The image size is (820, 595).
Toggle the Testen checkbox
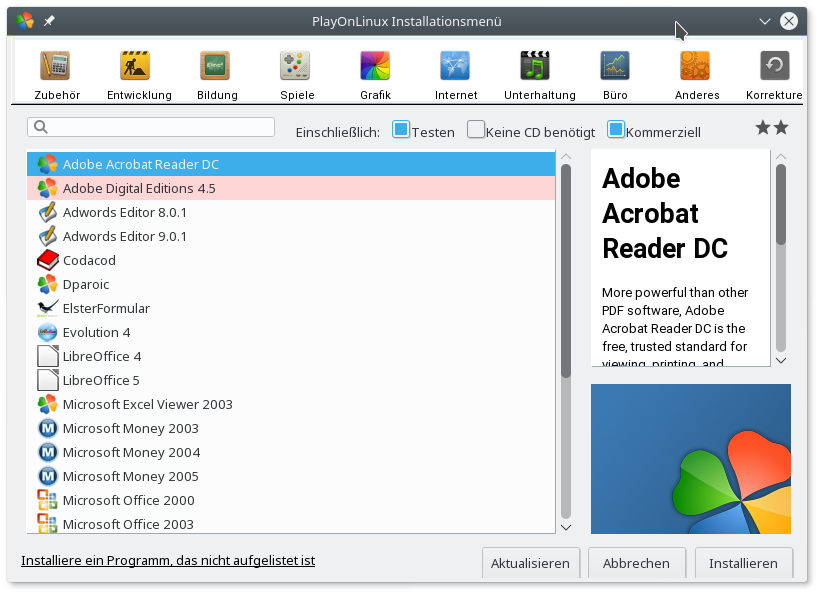(x=401, y=130)
